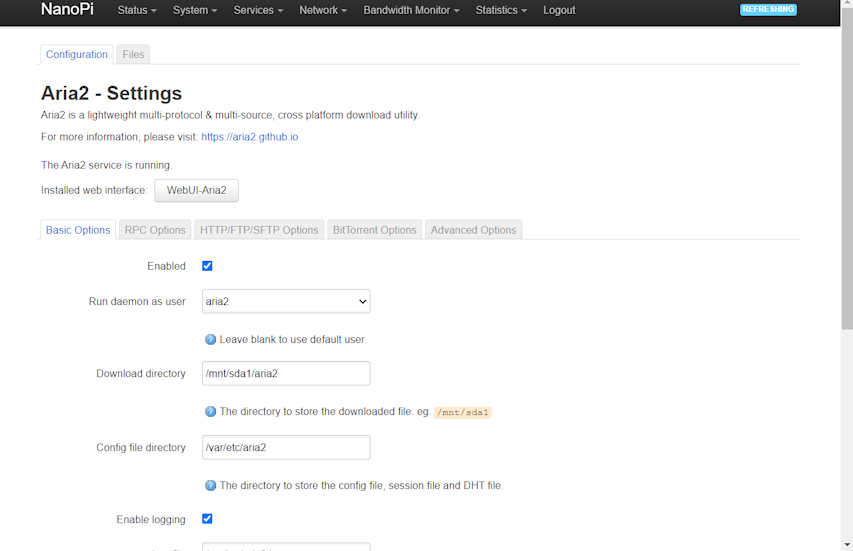Toggle the Enable logging checkbox

click(207, 519)
